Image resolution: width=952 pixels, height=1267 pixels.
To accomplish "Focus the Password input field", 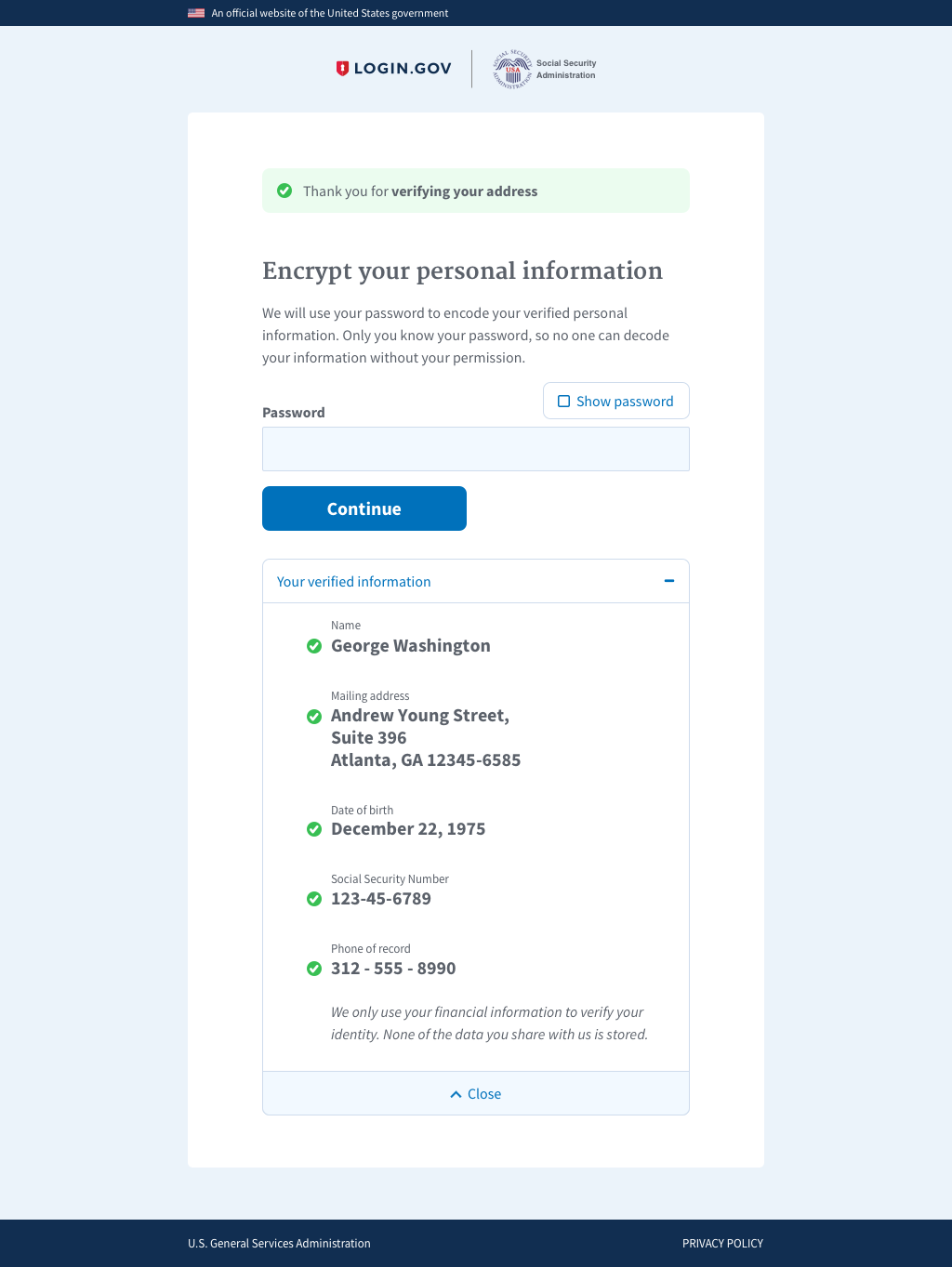I will pyautogui.click(x=476, y=449).
